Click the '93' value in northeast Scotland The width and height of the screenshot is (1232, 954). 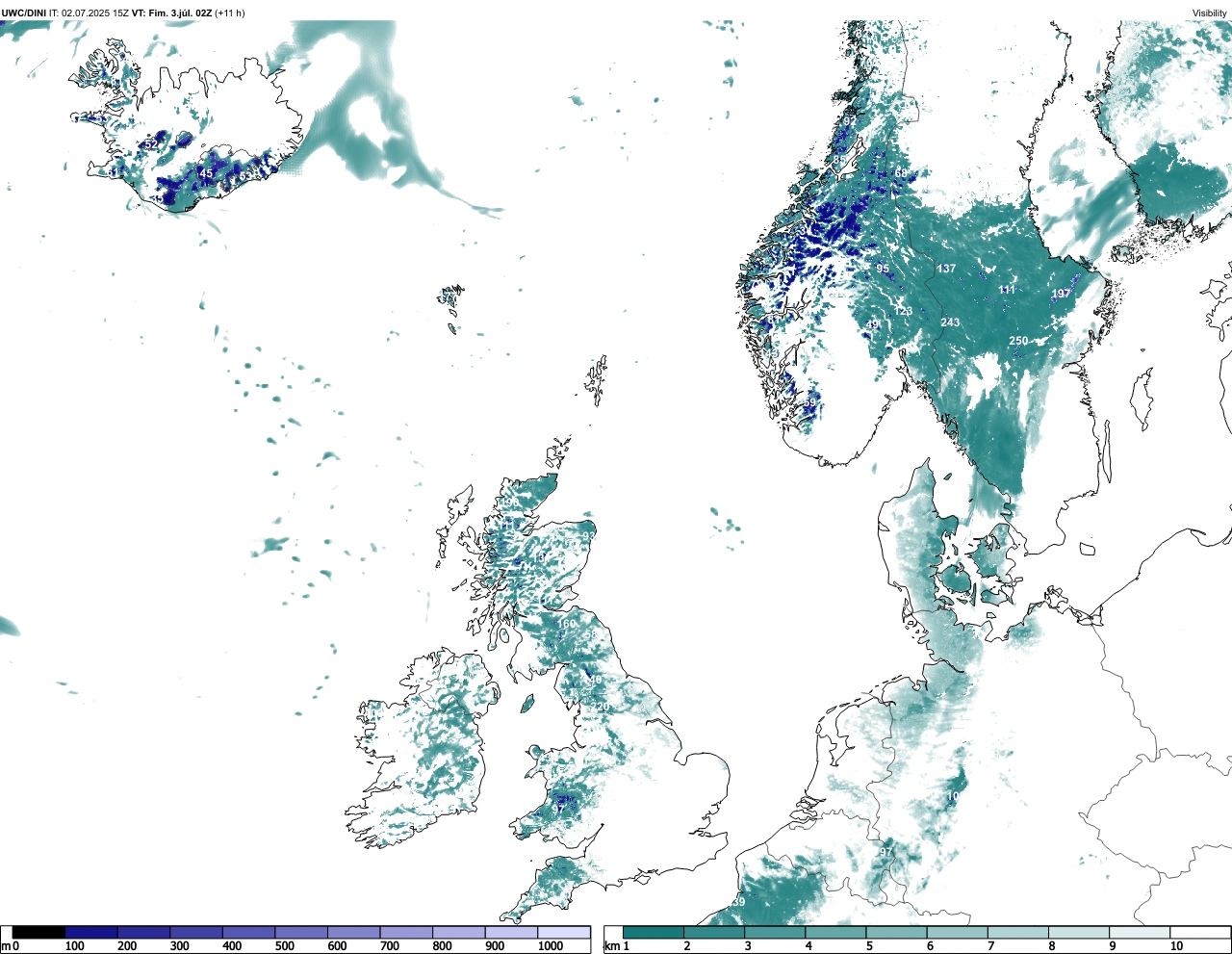588,536
